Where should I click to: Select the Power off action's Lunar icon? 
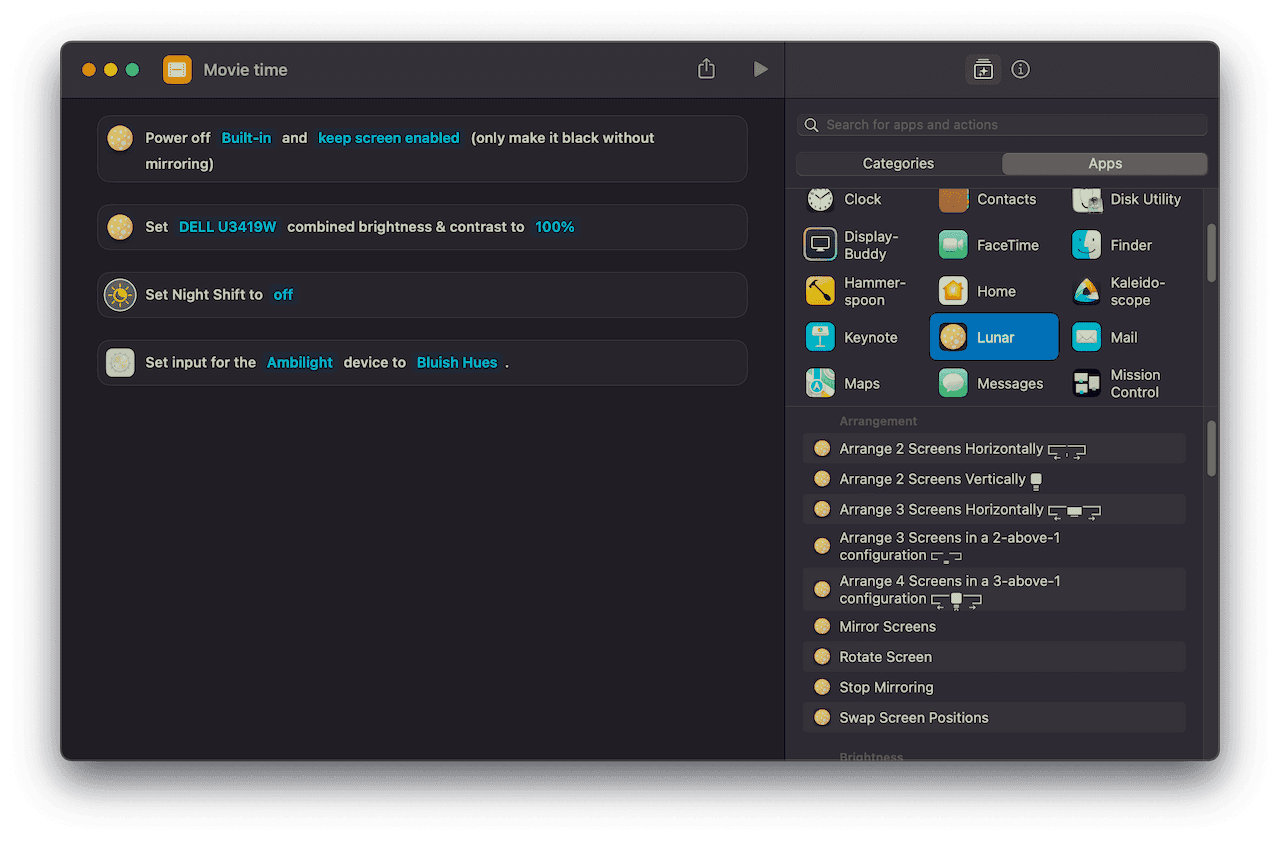120,138
